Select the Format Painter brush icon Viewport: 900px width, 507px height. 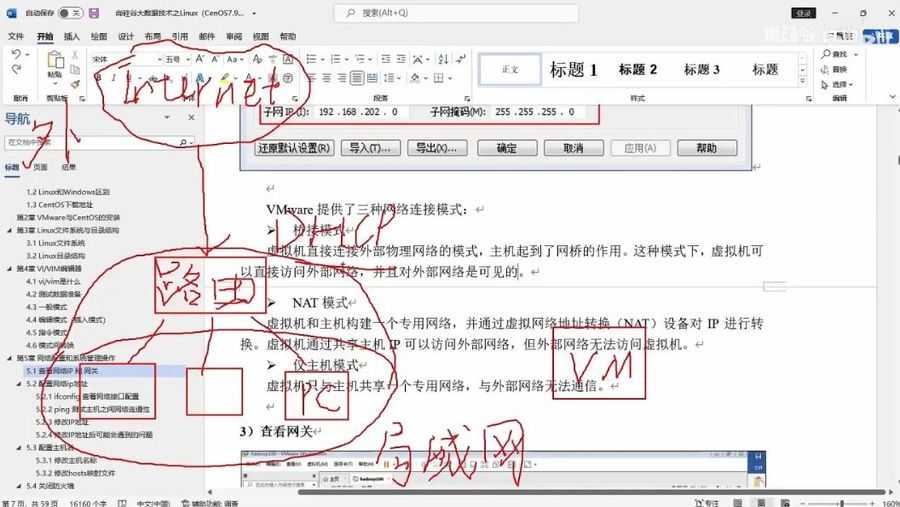tap(75, 84)
